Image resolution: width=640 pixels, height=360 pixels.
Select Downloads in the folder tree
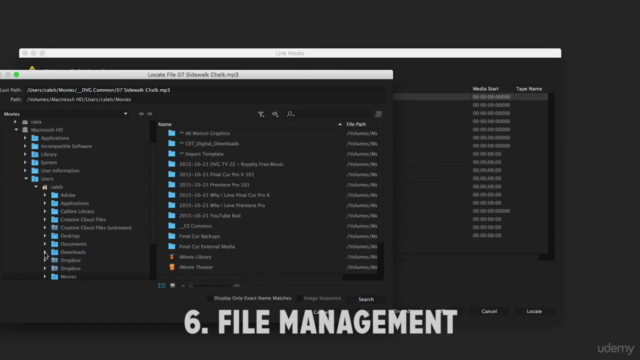(x=73, y=252)
